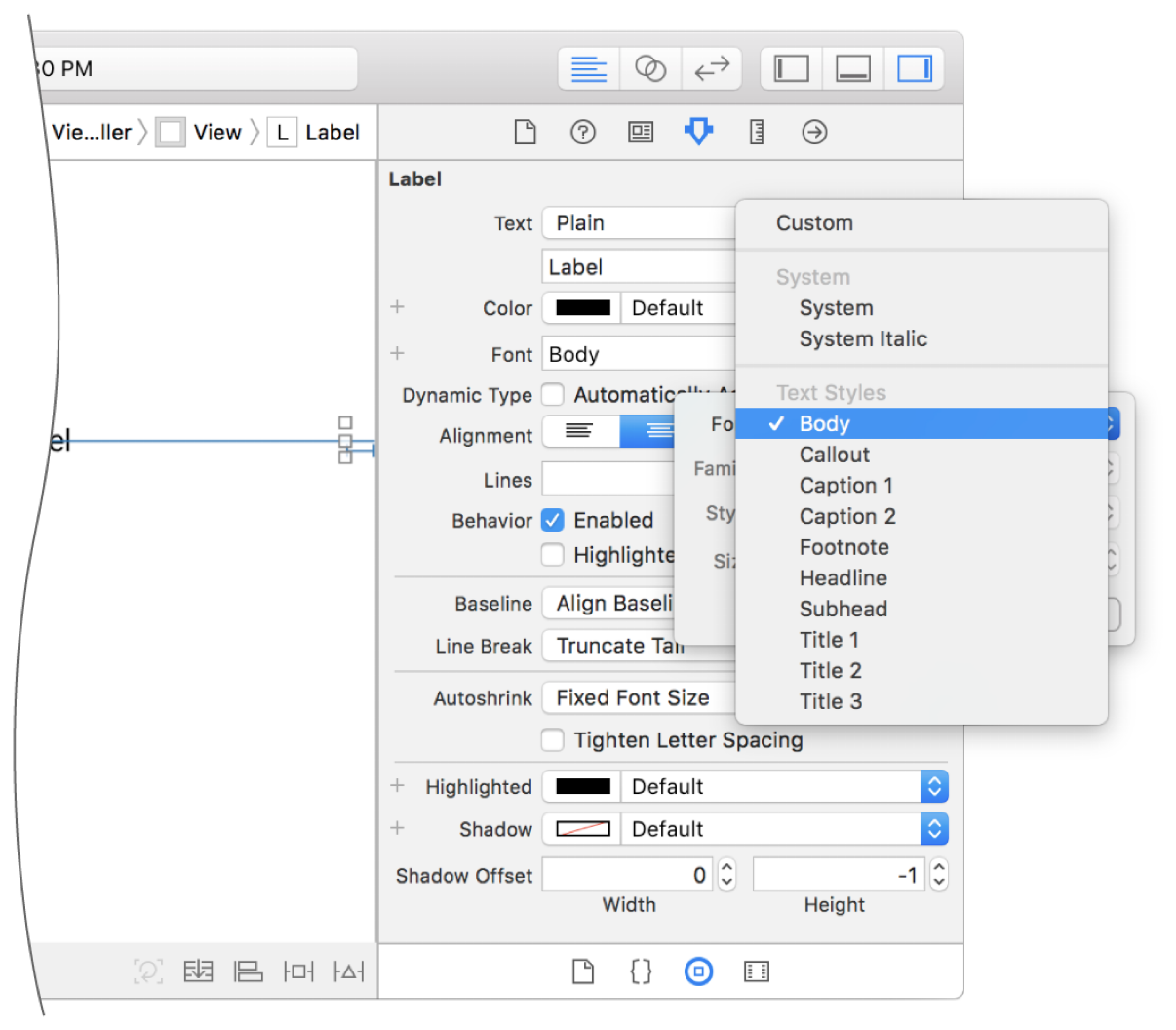
Task: Click the Shadow Offset Width stepper
Action: click(726, 875)
